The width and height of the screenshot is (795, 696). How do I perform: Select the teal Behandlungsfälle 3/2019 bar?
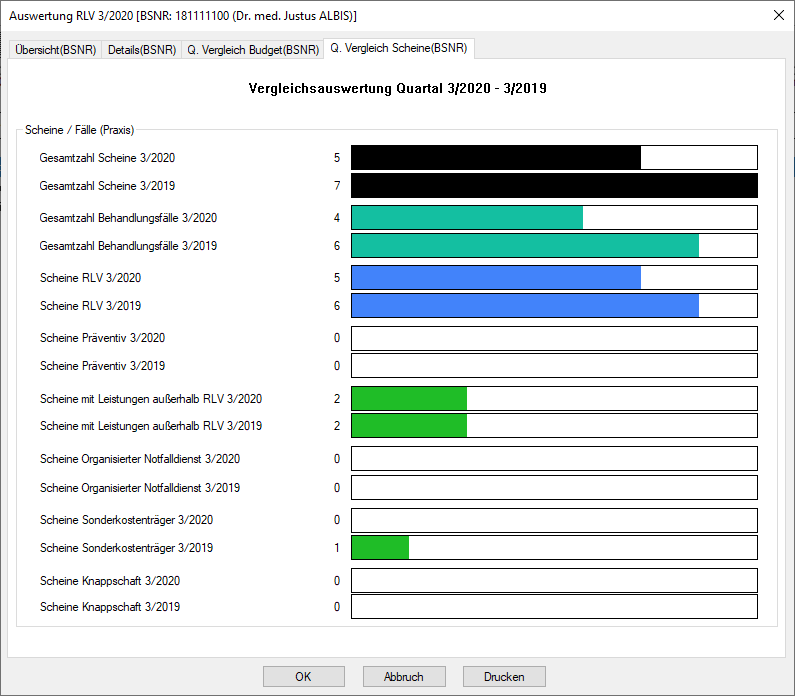tap(525, 246)
